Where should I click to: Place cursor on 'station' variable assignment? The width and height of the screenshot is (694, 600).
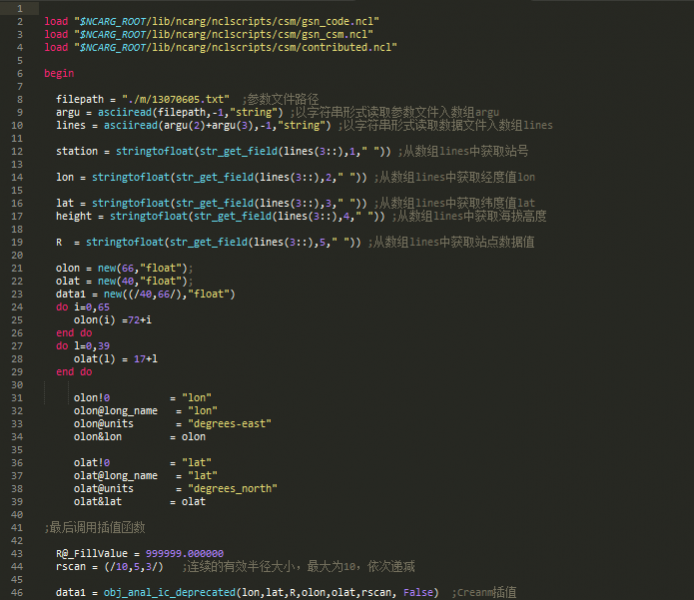pos(78,151)
